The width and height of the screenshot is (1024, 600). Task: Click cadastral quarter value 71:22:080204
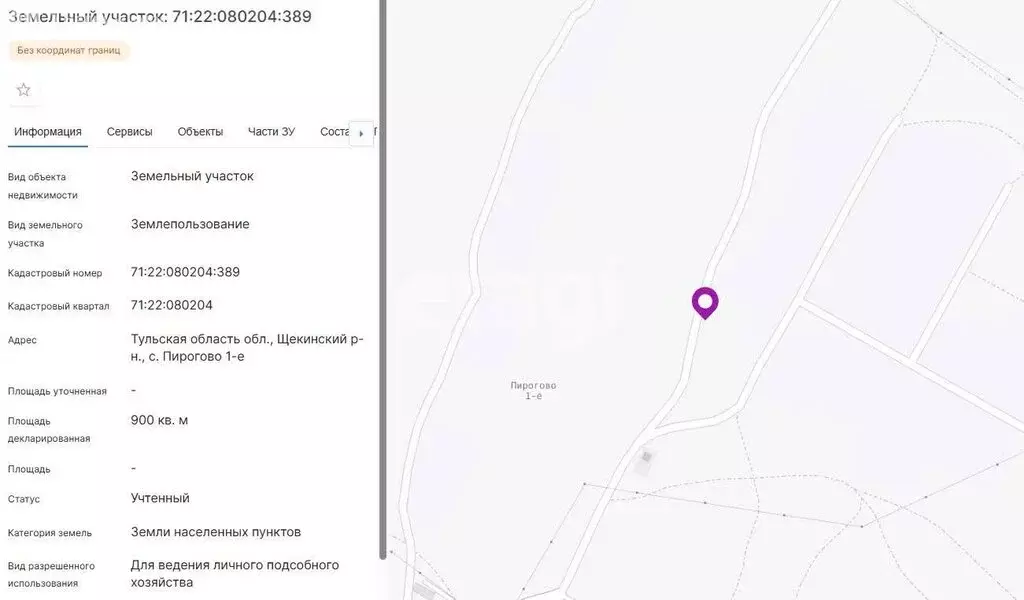(171, 305)
